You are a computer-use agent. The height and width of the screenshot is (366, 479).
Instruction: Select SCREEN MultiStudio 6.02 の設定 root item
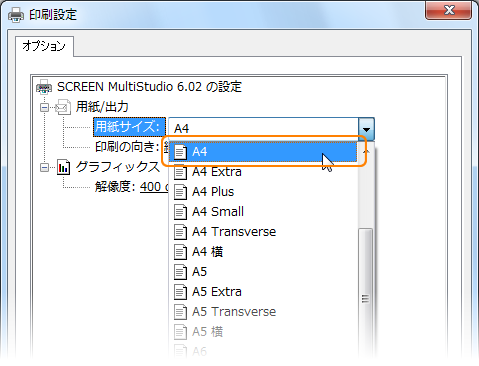coord(149,87)
